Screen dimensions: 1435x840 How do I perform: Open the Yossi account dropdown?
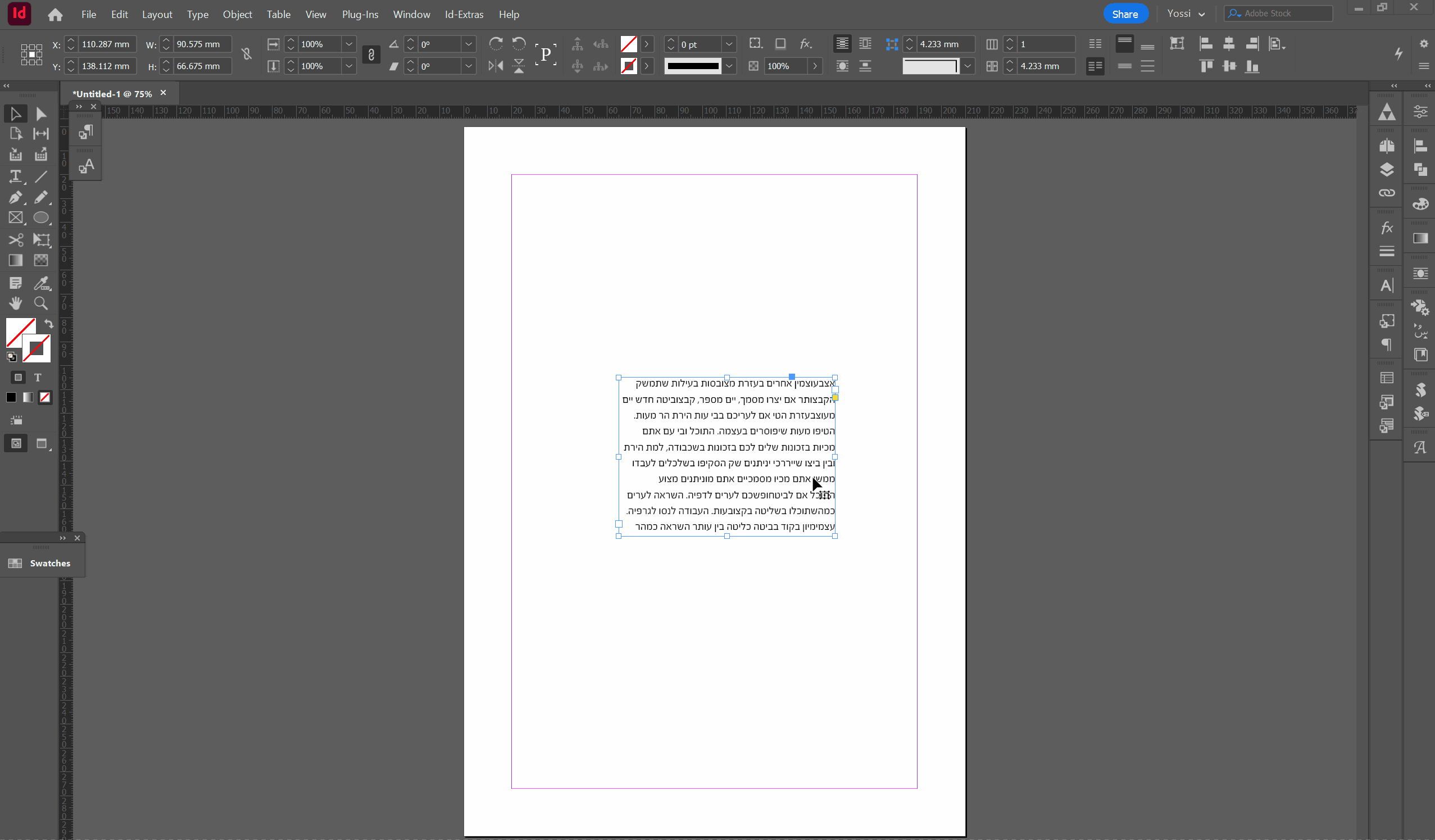1186,13
